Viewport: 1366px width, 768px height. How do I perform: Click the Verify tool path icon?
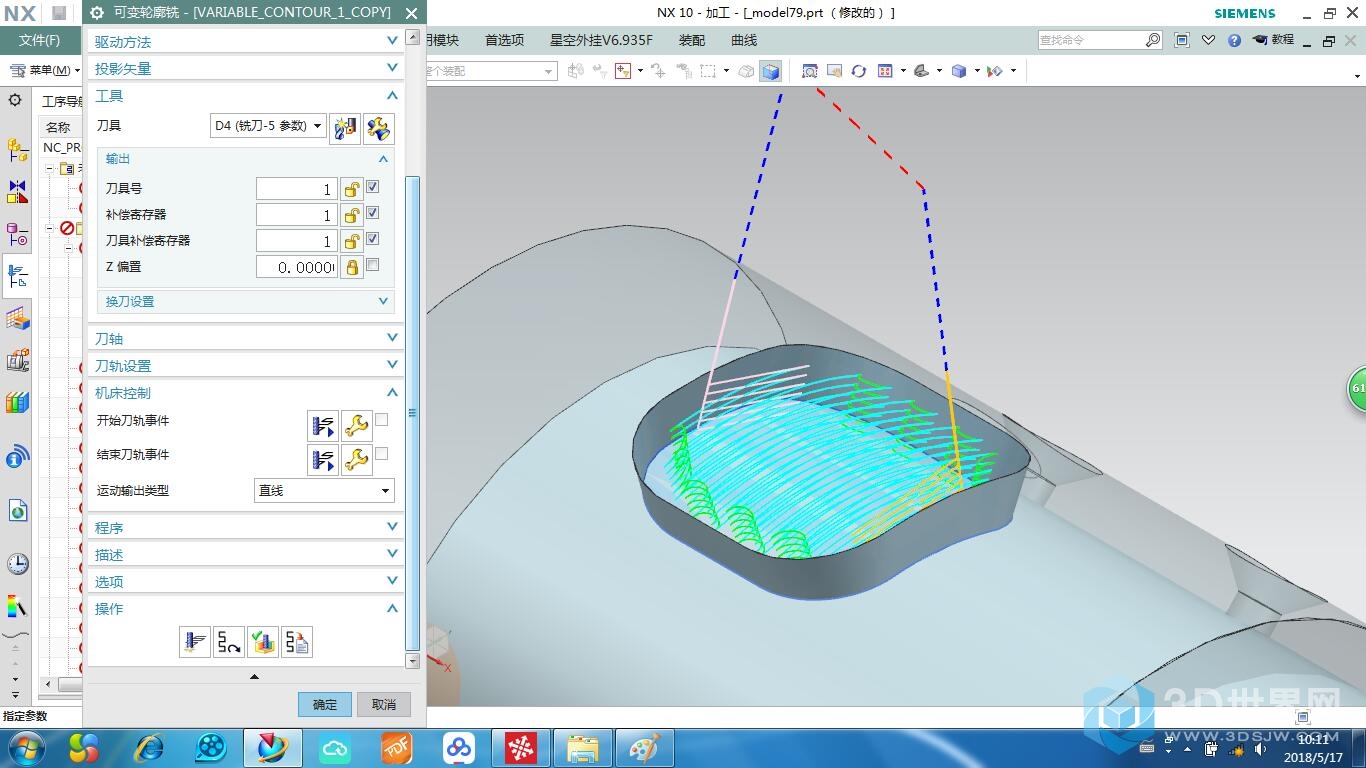263,642
